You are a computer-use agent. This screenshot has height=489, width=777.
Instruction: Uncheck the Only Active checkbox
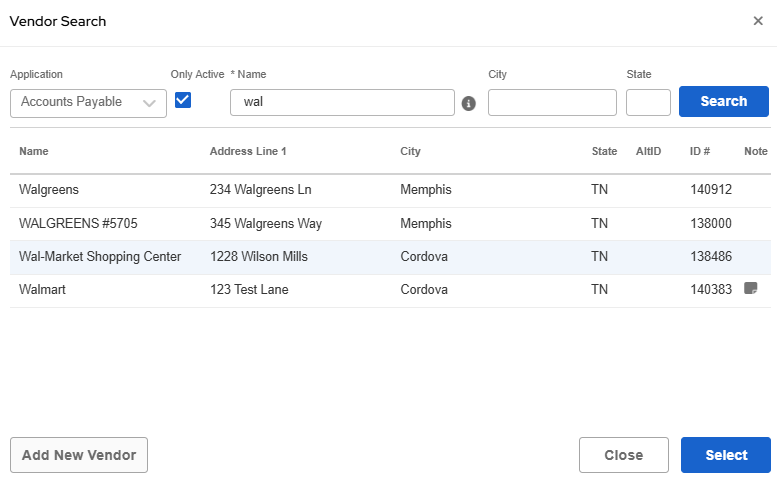click(x=183, y=99)
